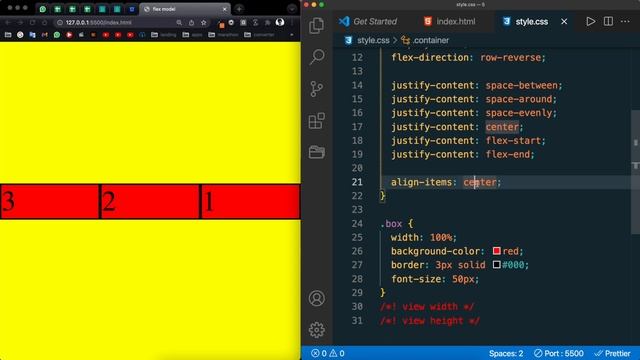
Task: Open the WhatsApp bookmark
Action: click(57, 35)
